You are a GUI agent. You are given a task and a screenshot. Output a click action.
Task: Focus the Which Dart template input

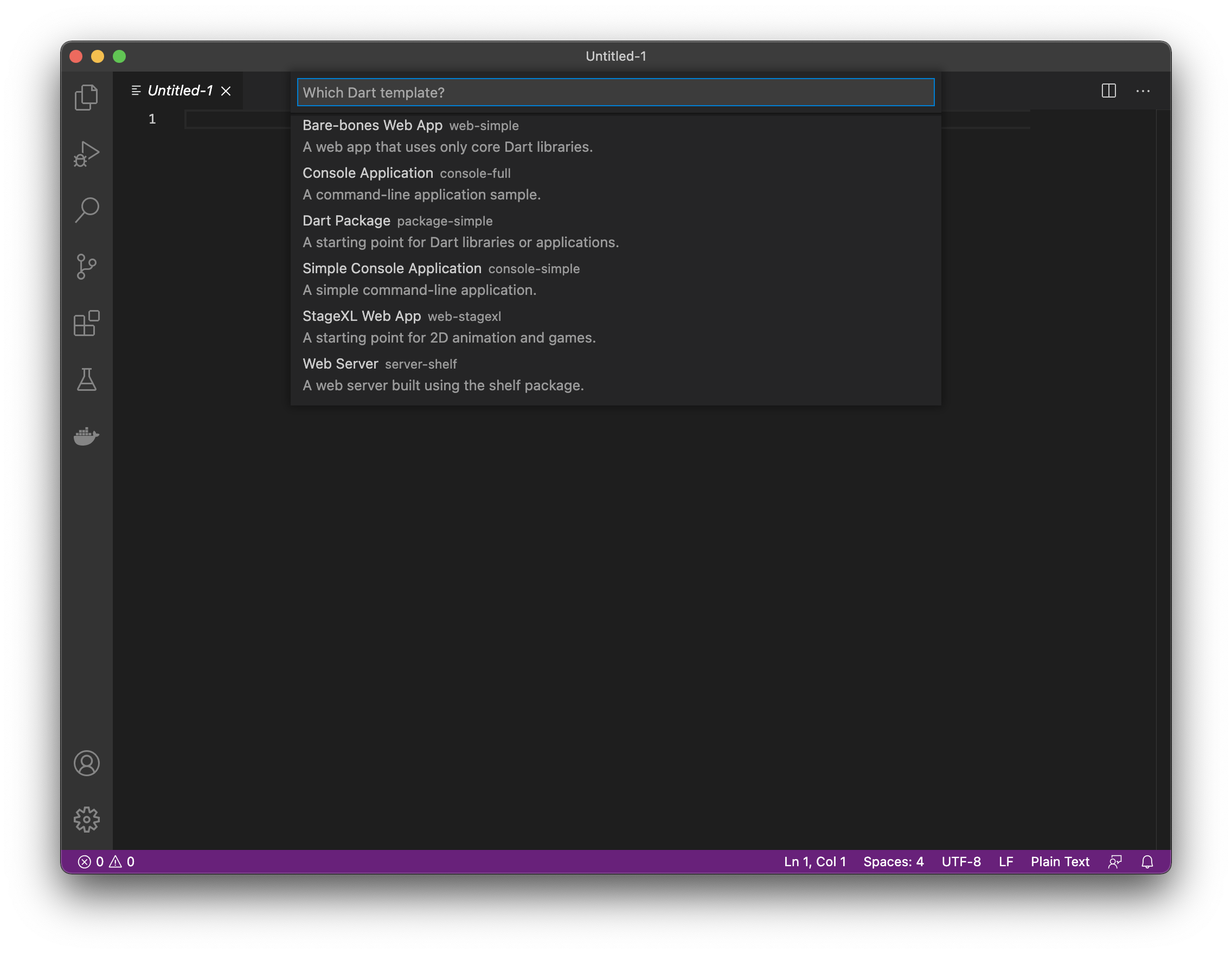(x=615, y=93)
